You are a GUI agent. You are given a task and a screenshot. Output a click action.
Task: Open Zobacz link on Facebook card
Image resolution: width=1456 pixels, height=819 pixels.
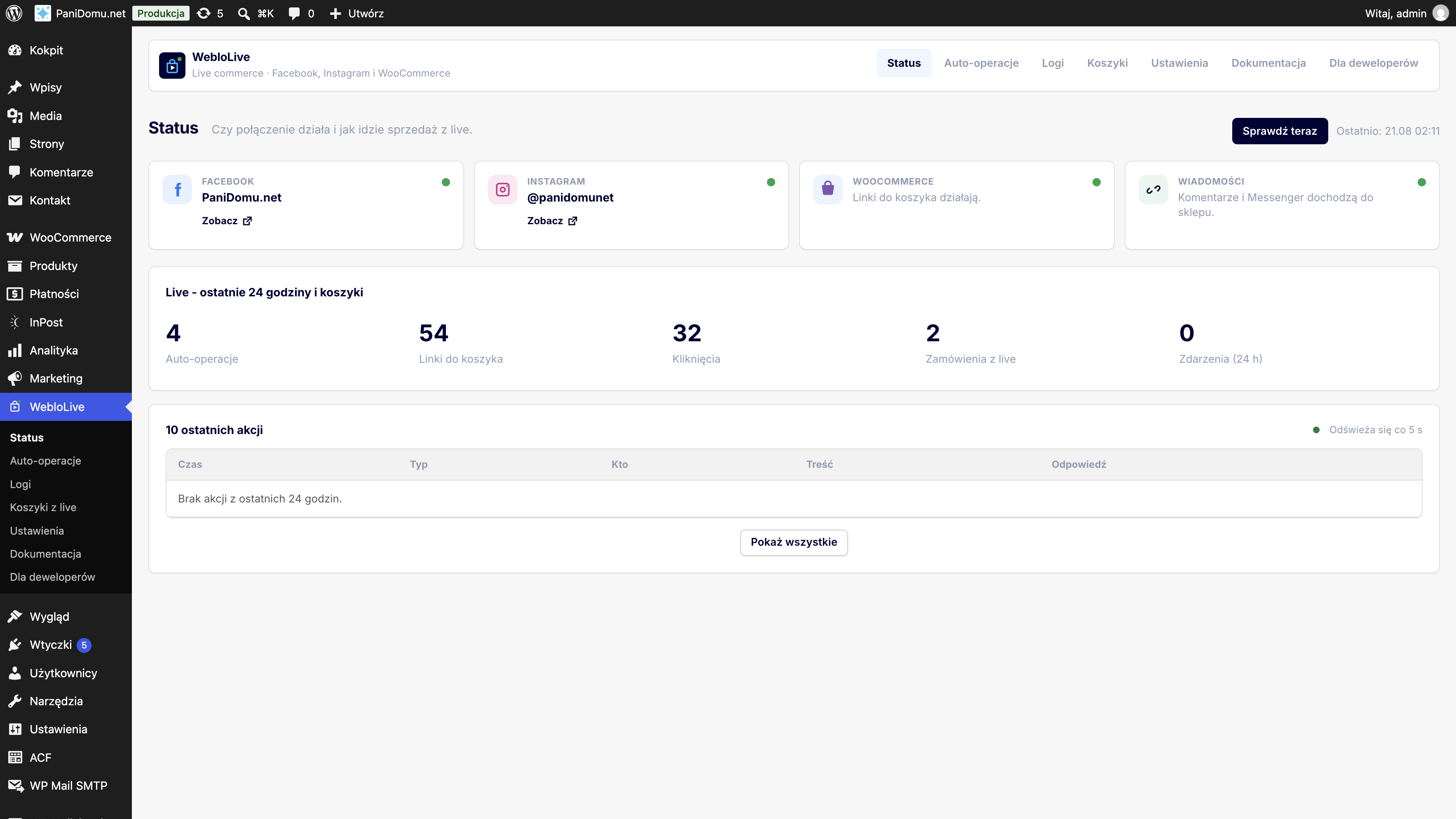(x=227, y=221)
